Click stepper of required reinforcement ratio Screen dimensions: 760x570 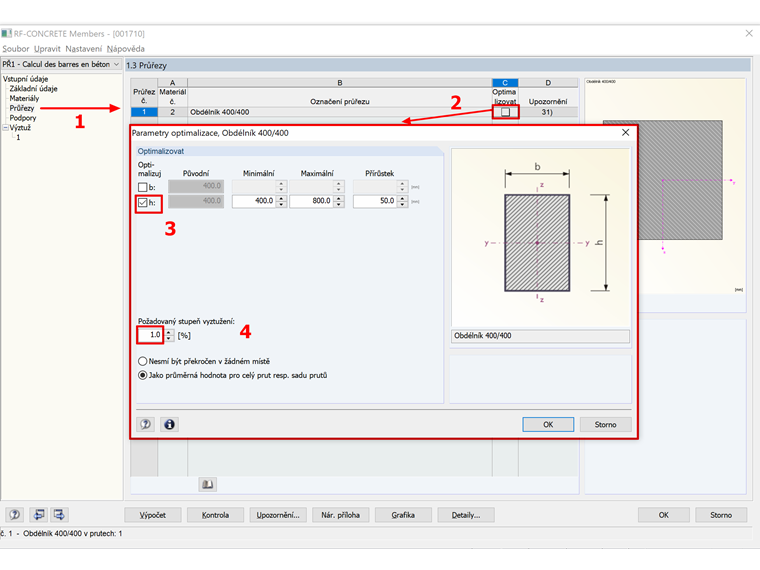169,335
